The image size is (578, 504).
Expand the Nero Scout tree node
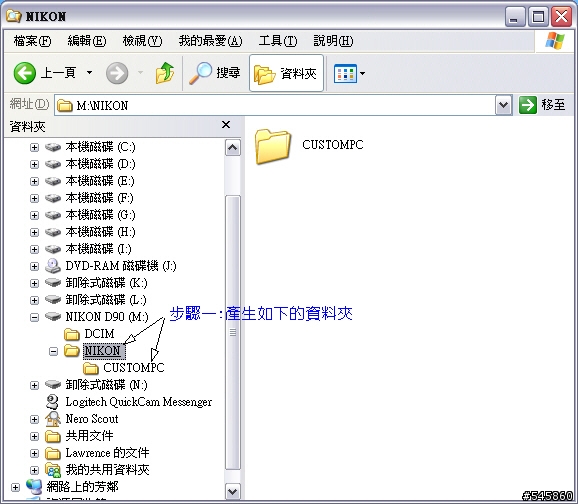[x=34, y=420]
